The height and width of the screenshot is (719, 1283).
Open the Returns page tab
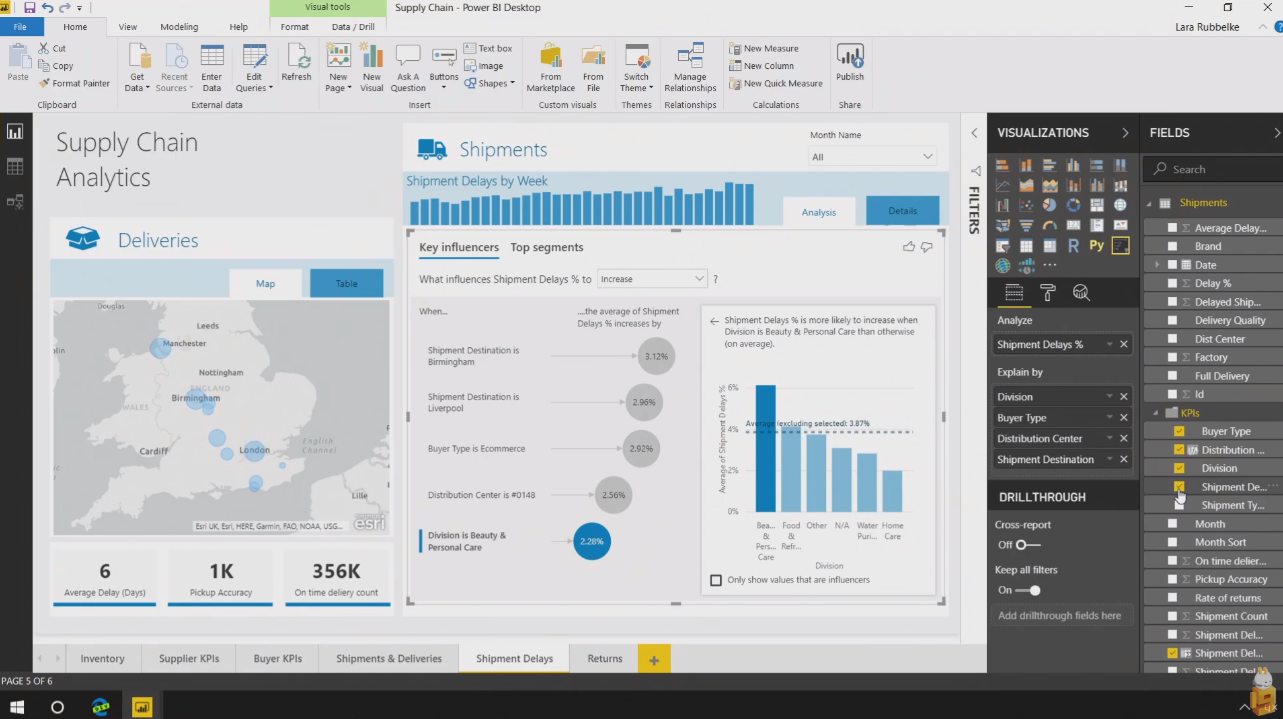pos(604,659)
